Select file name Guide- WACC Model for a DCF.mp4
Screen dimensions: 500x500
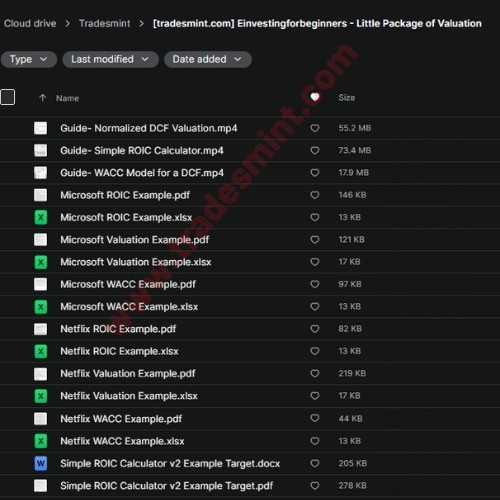(x=142, y=173)
